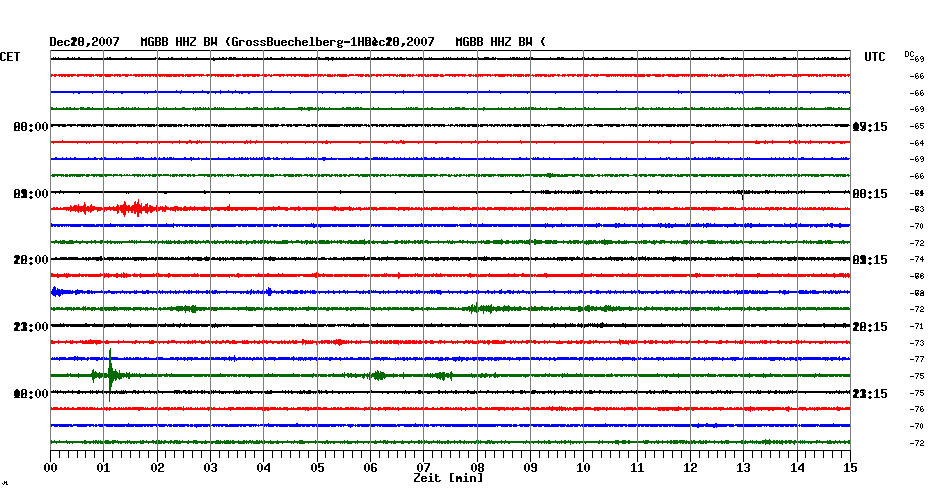Click the DC offset value -65

(917, 126)
